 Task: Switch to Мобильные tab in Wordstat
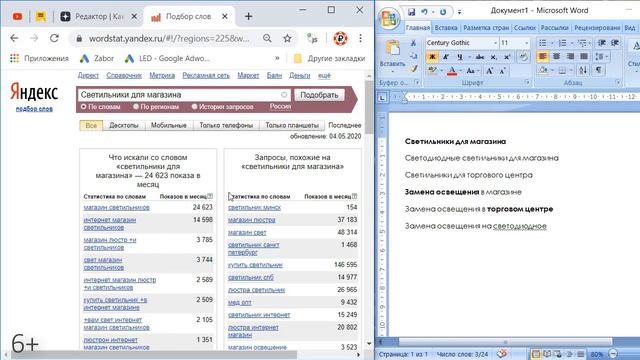pyautogui.click(x=169, y=125)
